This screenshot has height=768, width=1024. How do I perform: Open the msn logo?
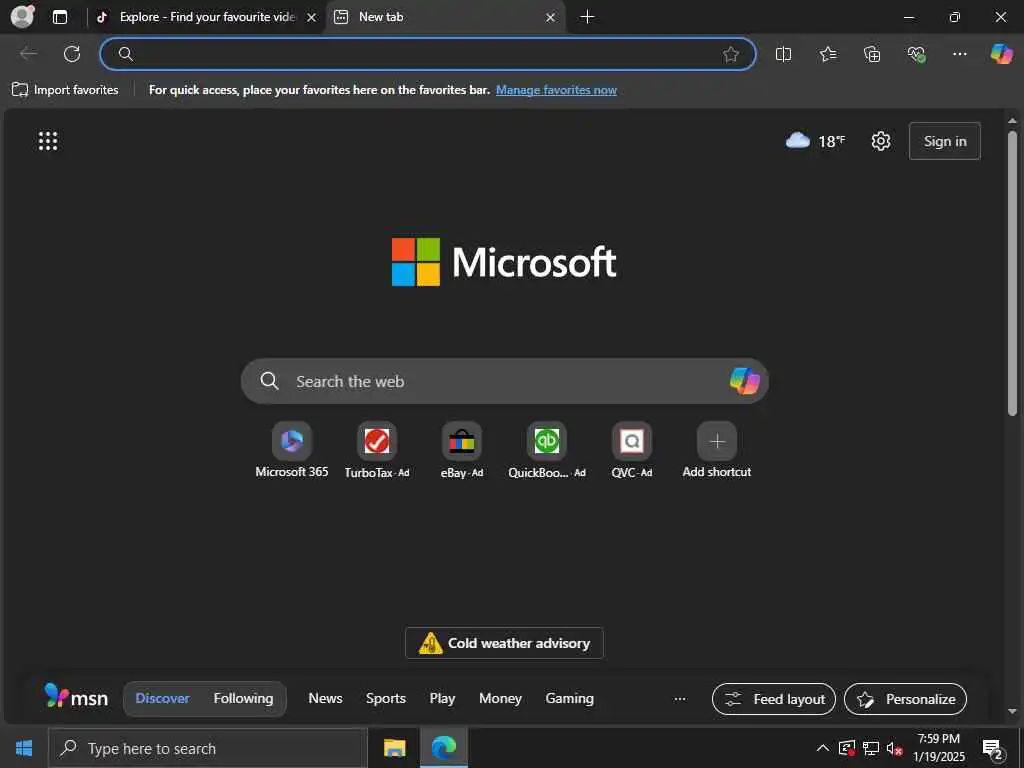(76, 697)
